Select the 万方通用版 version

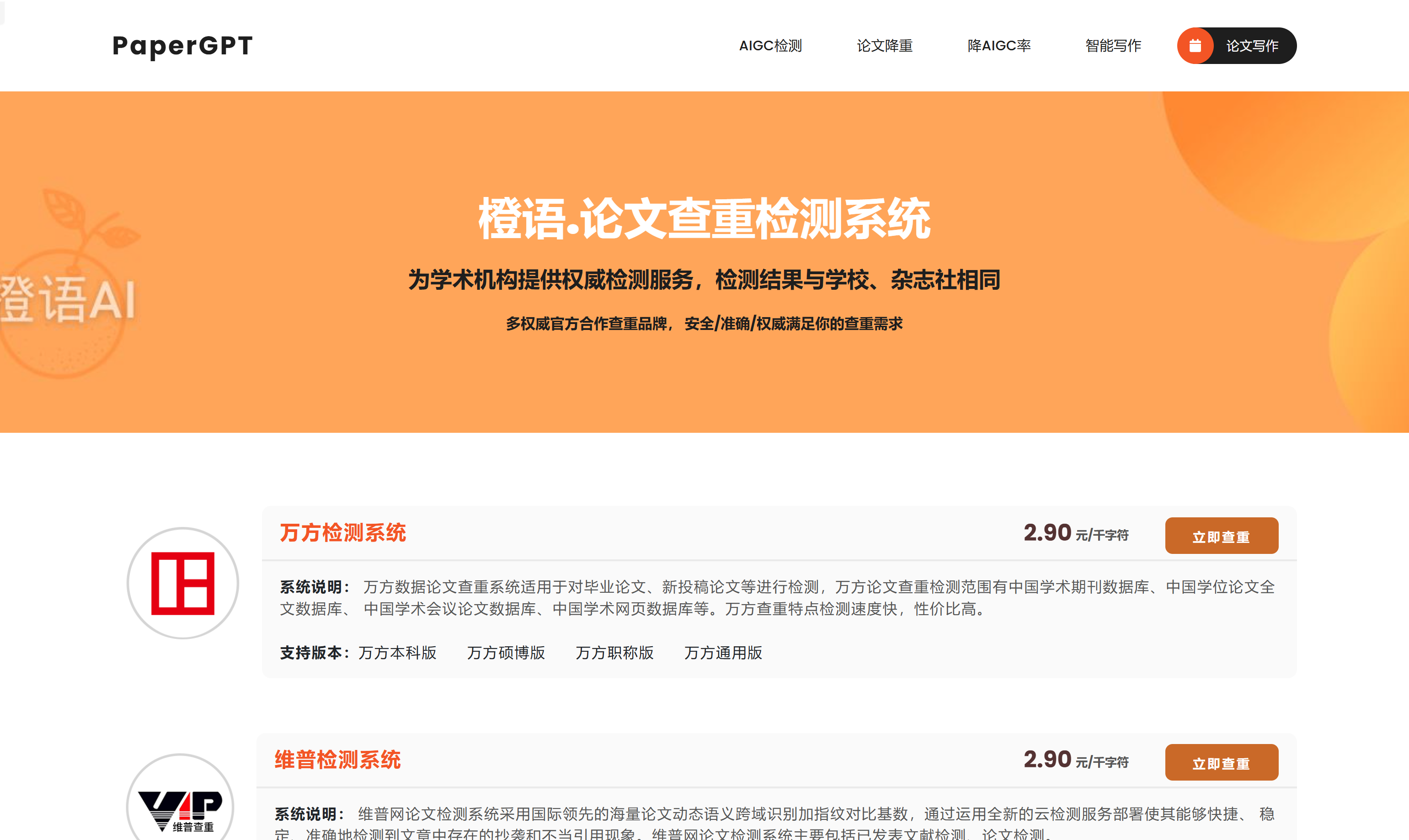[x=723, y=653]
